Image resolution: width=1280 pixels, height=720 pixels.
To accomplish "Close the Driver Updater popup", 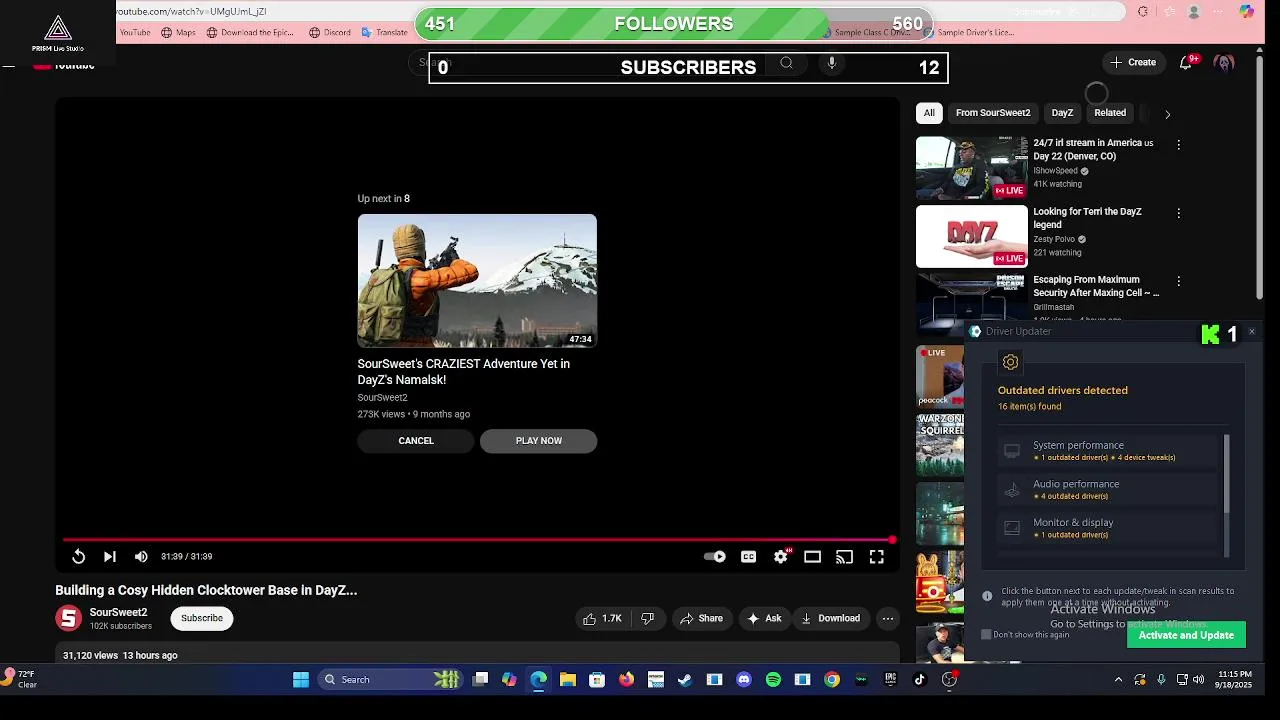I will (x=1251, y=332).
